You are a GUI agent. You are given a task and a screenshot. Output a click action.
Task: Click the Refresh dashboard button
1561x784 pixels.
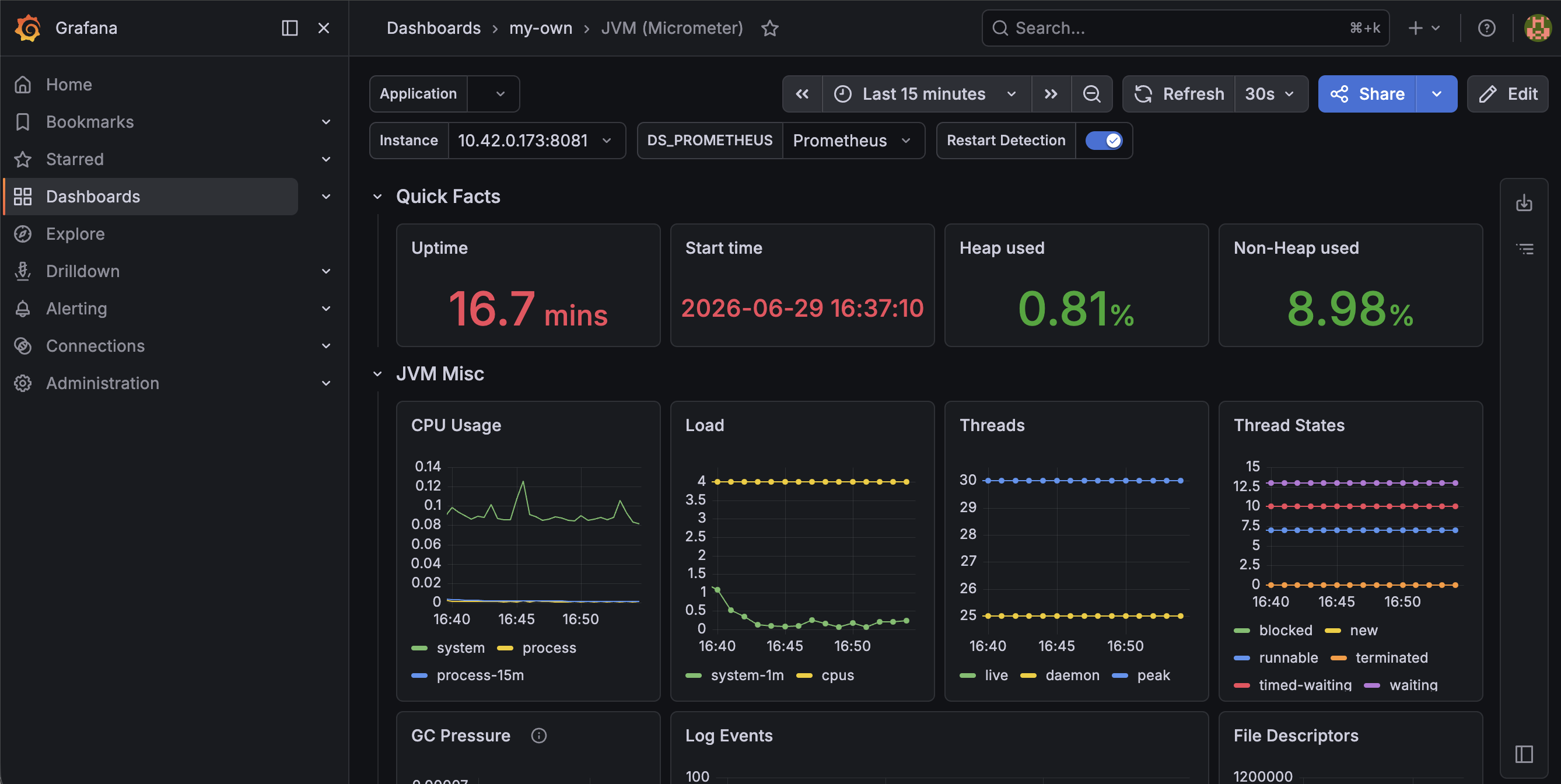point(1179,94)
